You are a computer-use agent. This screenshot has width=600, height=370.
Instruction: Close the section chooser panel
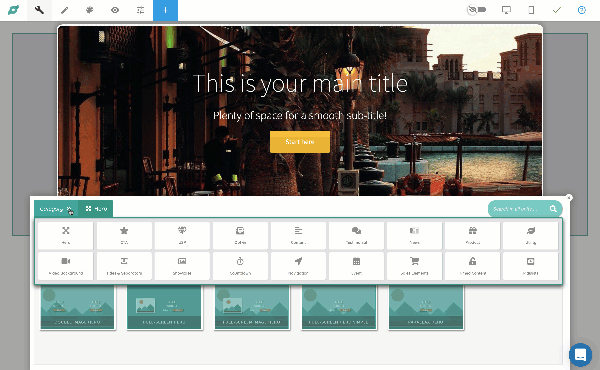tap(569, 197)
